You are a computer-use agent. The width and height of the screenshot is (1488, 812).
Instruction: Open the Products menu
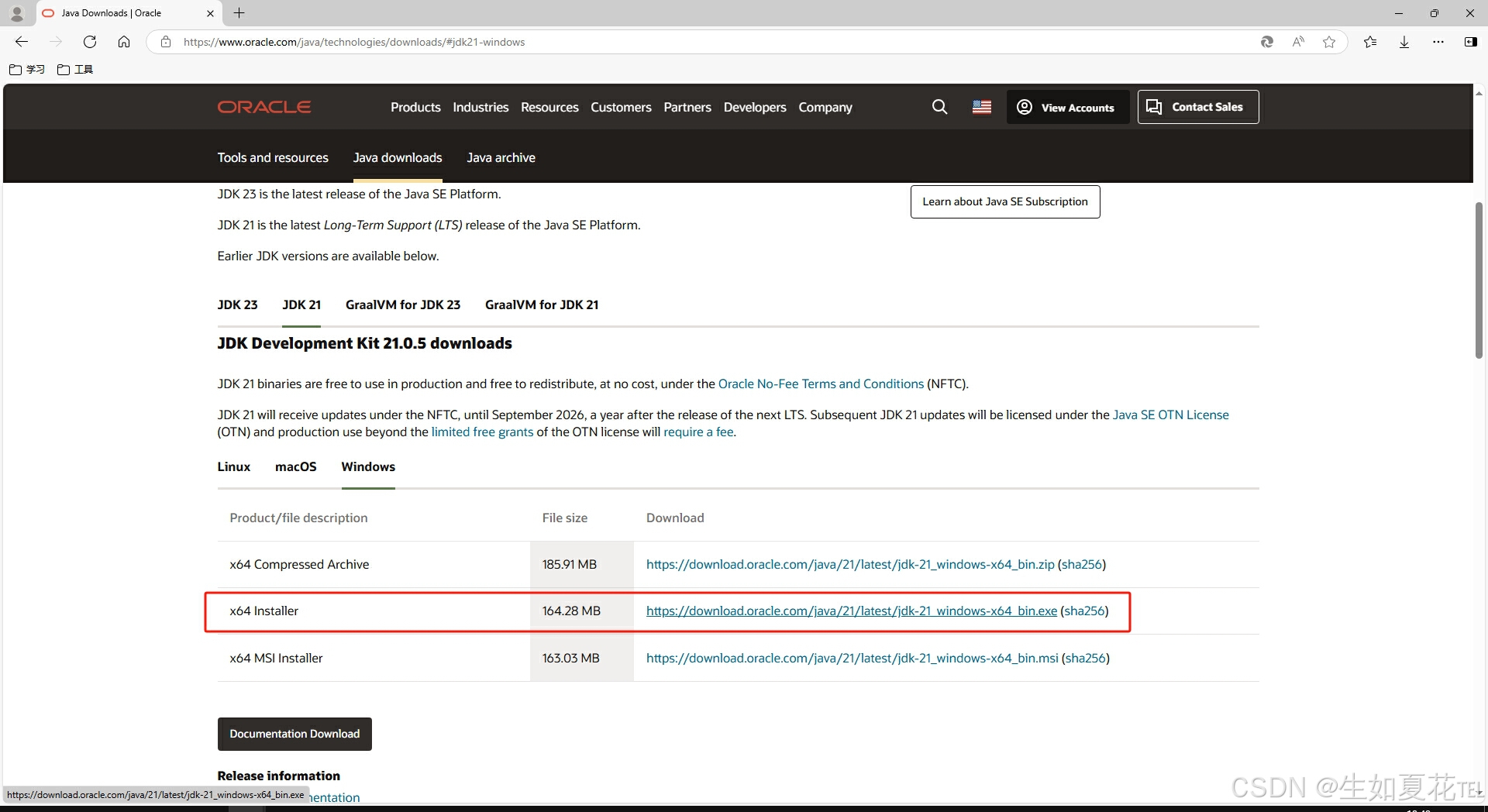click(x=415, y=107)
